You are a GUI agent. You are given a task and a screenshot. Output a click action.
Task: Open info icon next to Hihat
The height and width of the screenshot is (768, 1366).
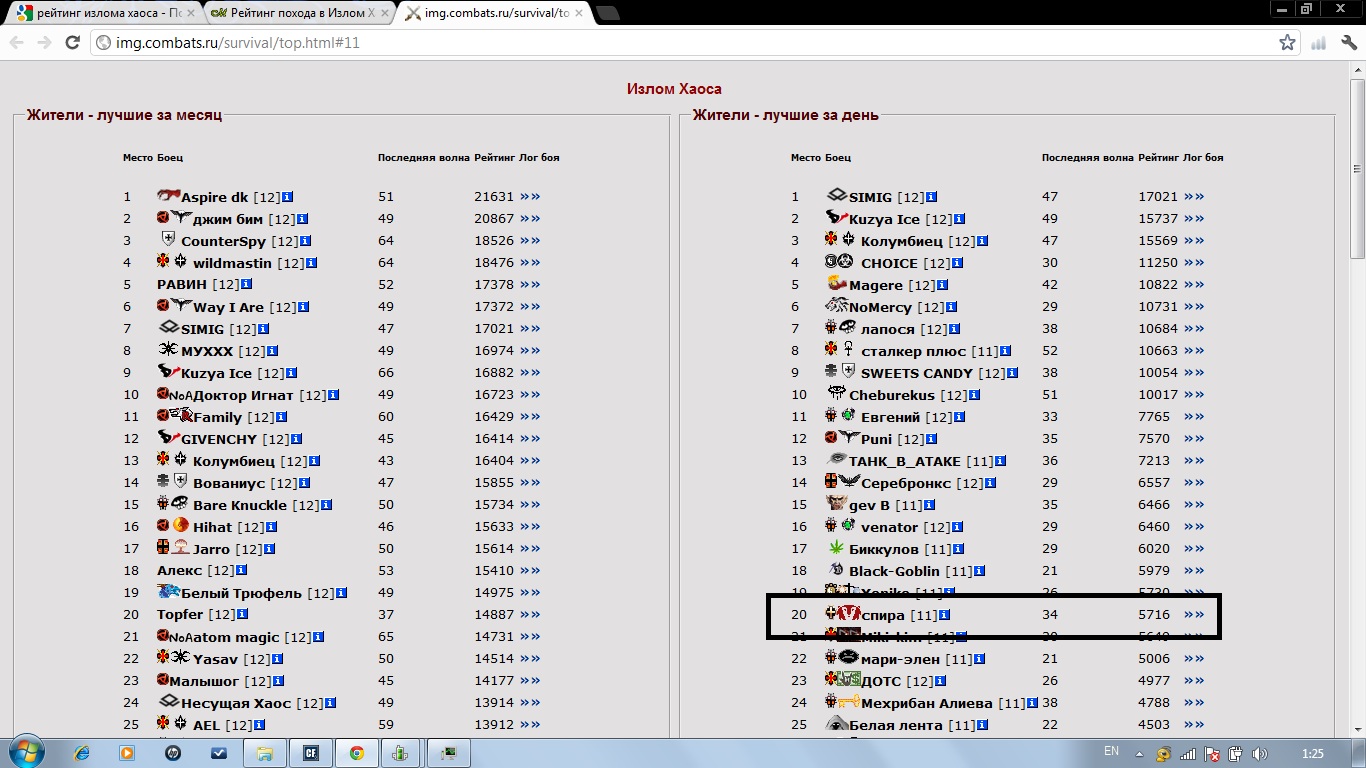point(271,527)
